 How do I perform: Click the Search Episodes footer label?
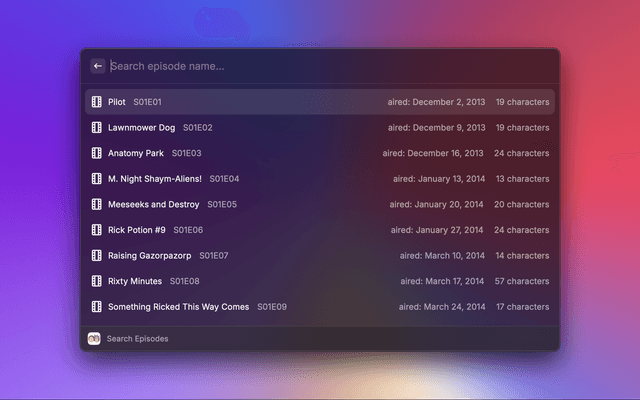point(137,339)
